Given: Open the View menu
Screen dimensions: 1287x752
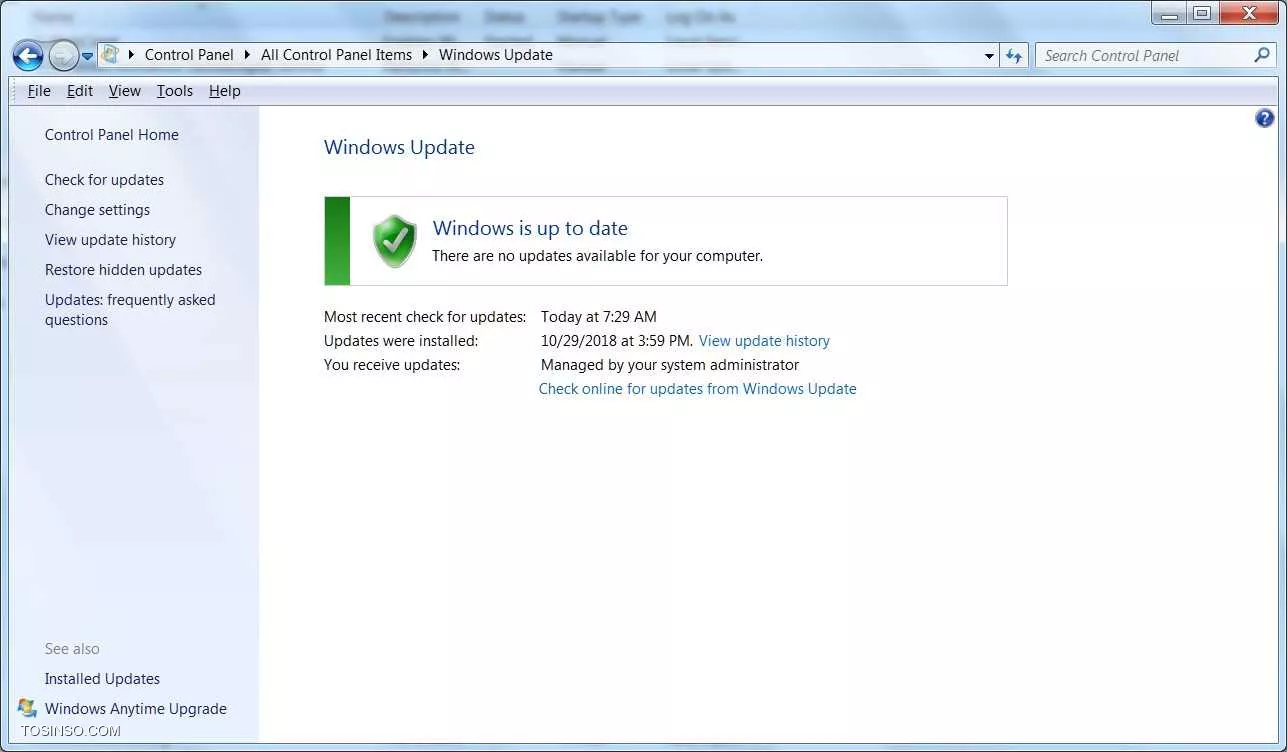Looking at the screenshot, I should (x=124, y=91).
